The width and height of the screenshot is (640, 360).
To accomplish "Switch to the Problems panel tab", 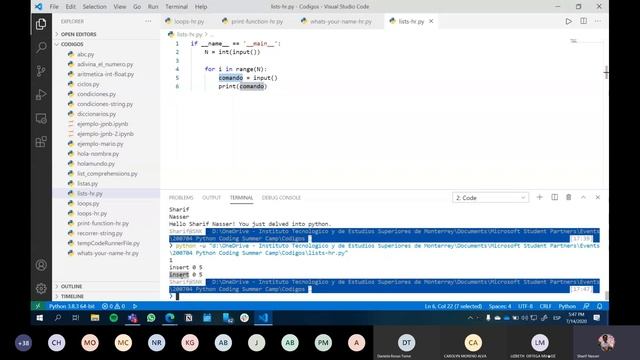I will tap(181, 198).
